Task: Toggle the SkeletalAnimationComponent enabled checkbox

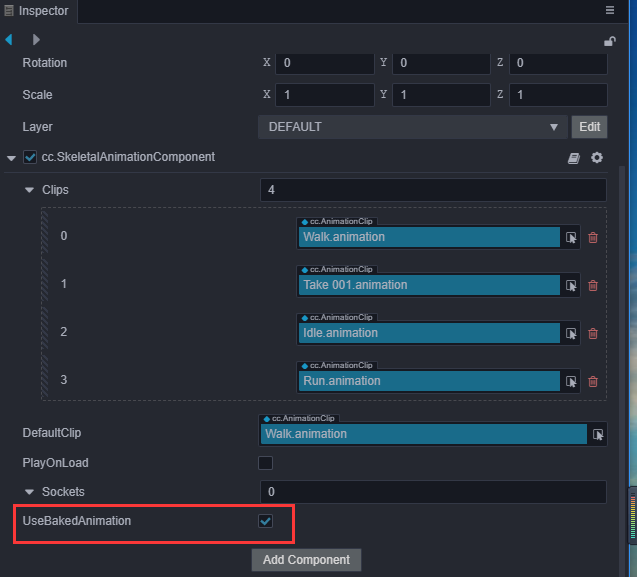Action: click(x=30, y=158)
